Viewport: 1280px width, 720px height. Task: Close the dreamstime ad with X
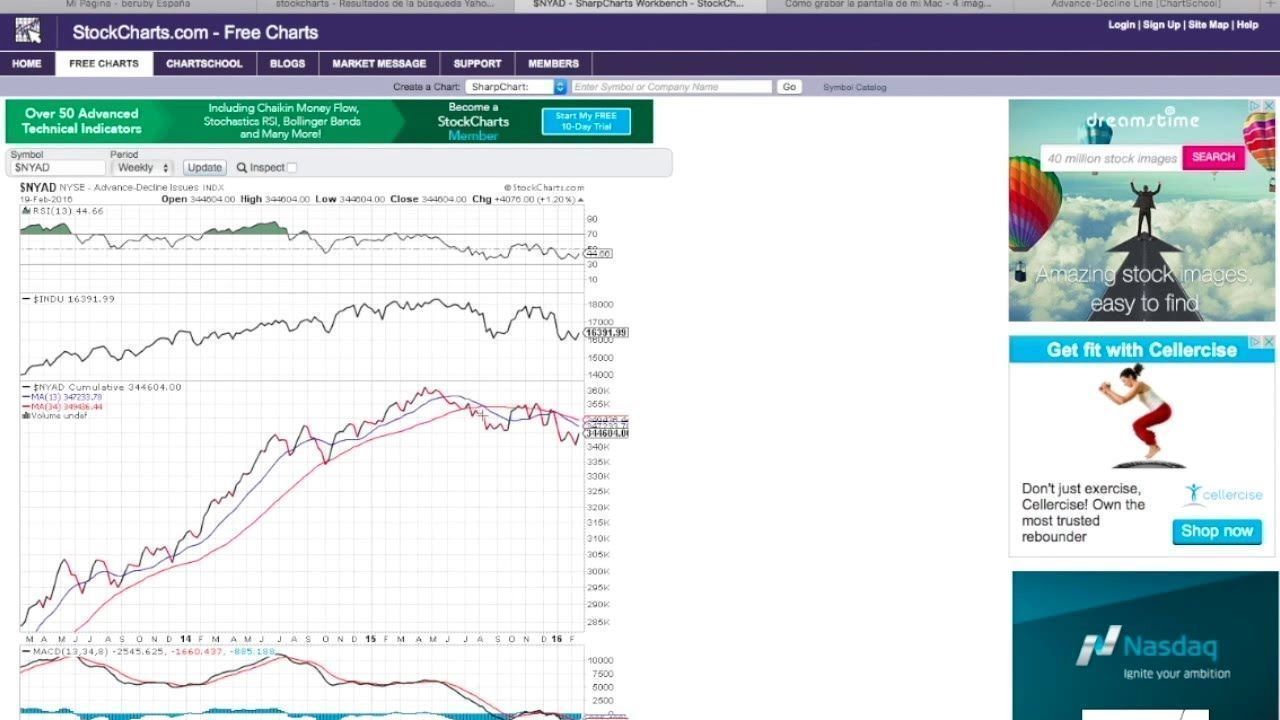click(1269, 105)
